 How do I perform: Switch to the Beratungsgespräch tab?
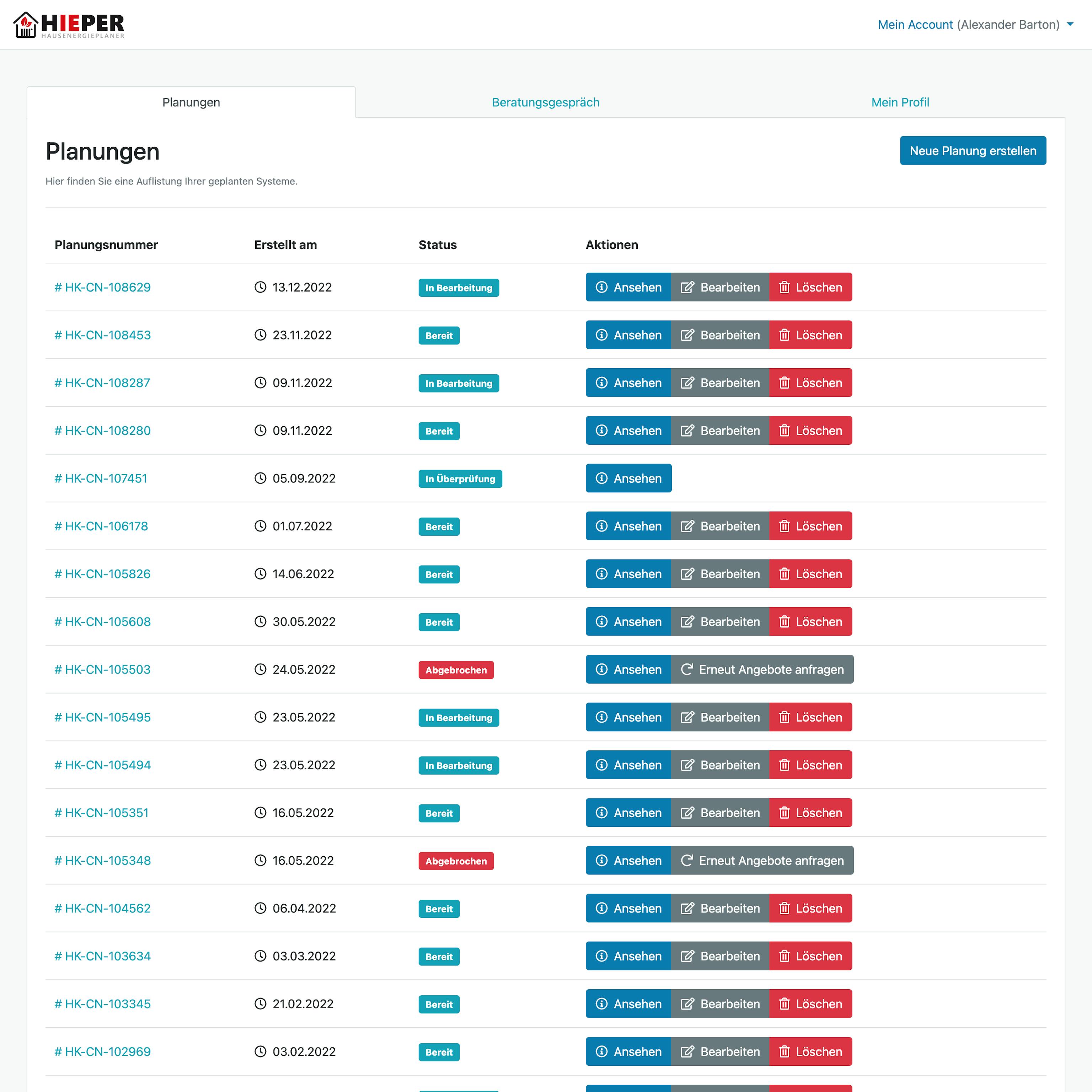(545, 102)
